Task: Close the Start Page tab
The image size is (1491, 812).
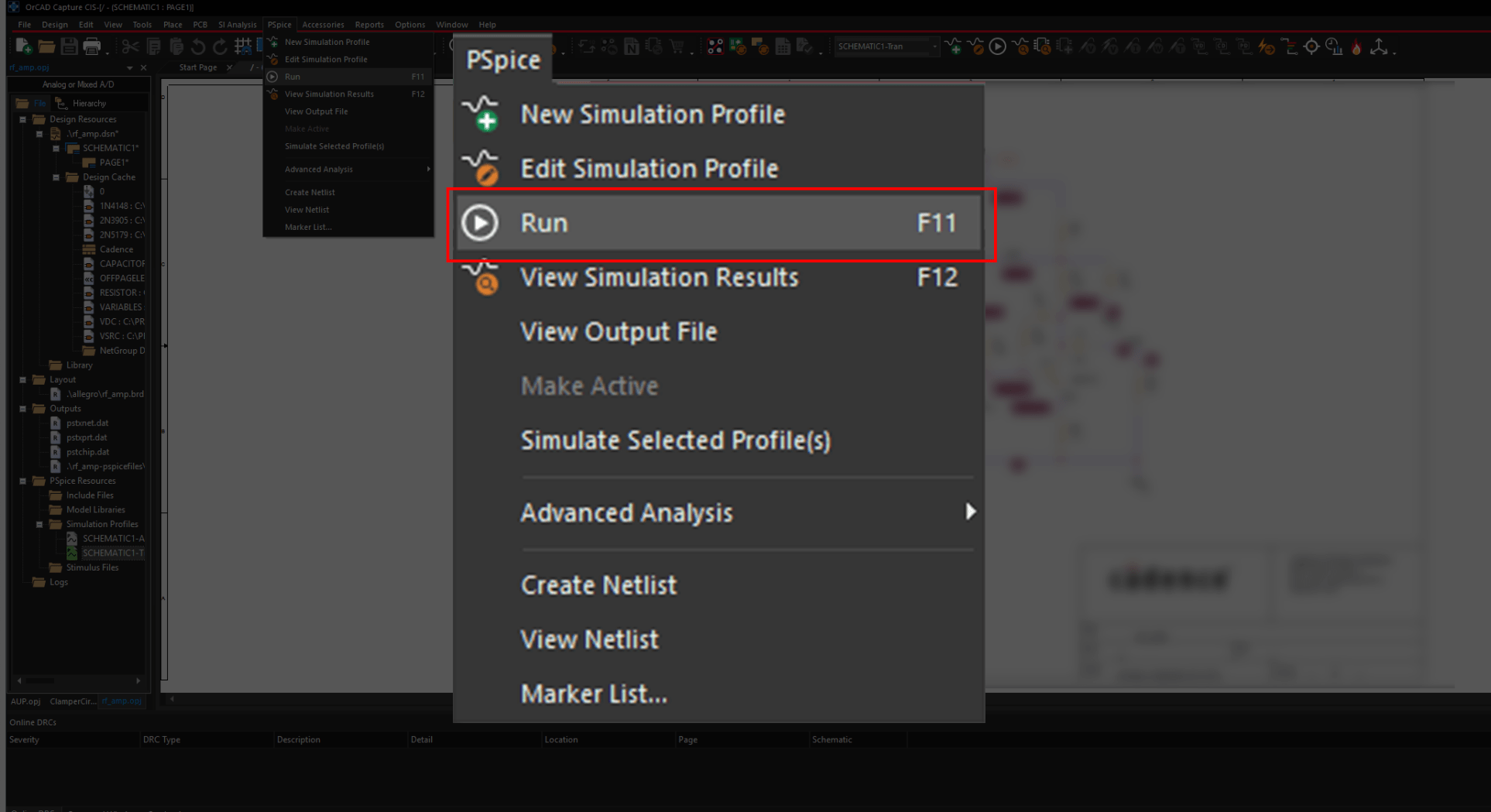Action: 229,67
